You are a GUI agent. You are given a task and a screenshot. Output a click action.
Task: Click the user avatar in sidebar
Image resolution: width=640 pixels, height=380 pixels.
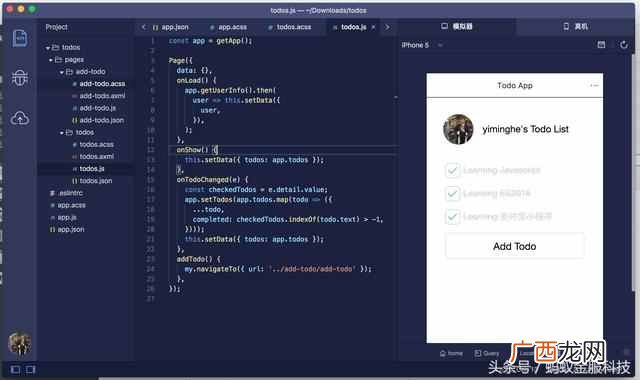[19, 344]
